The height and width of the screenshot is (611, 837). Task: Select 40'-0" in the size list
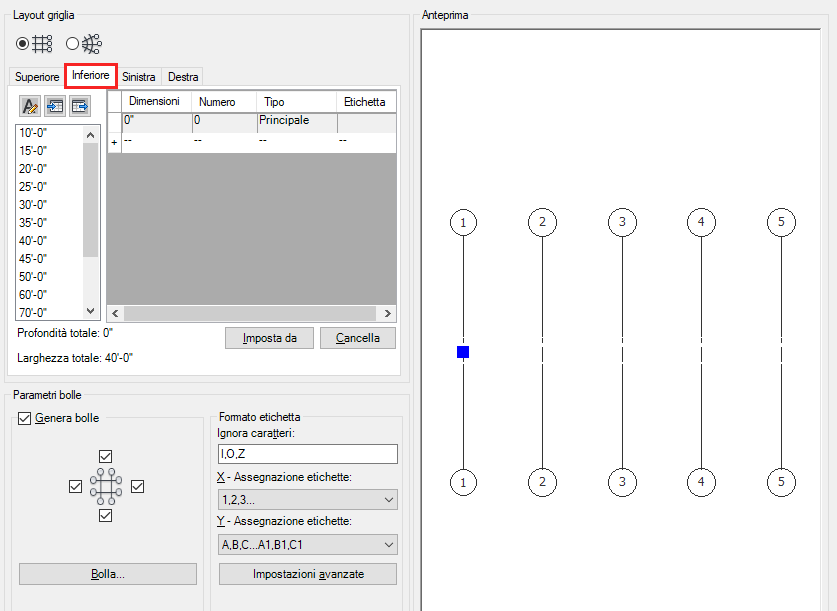[x=33, y=241]
